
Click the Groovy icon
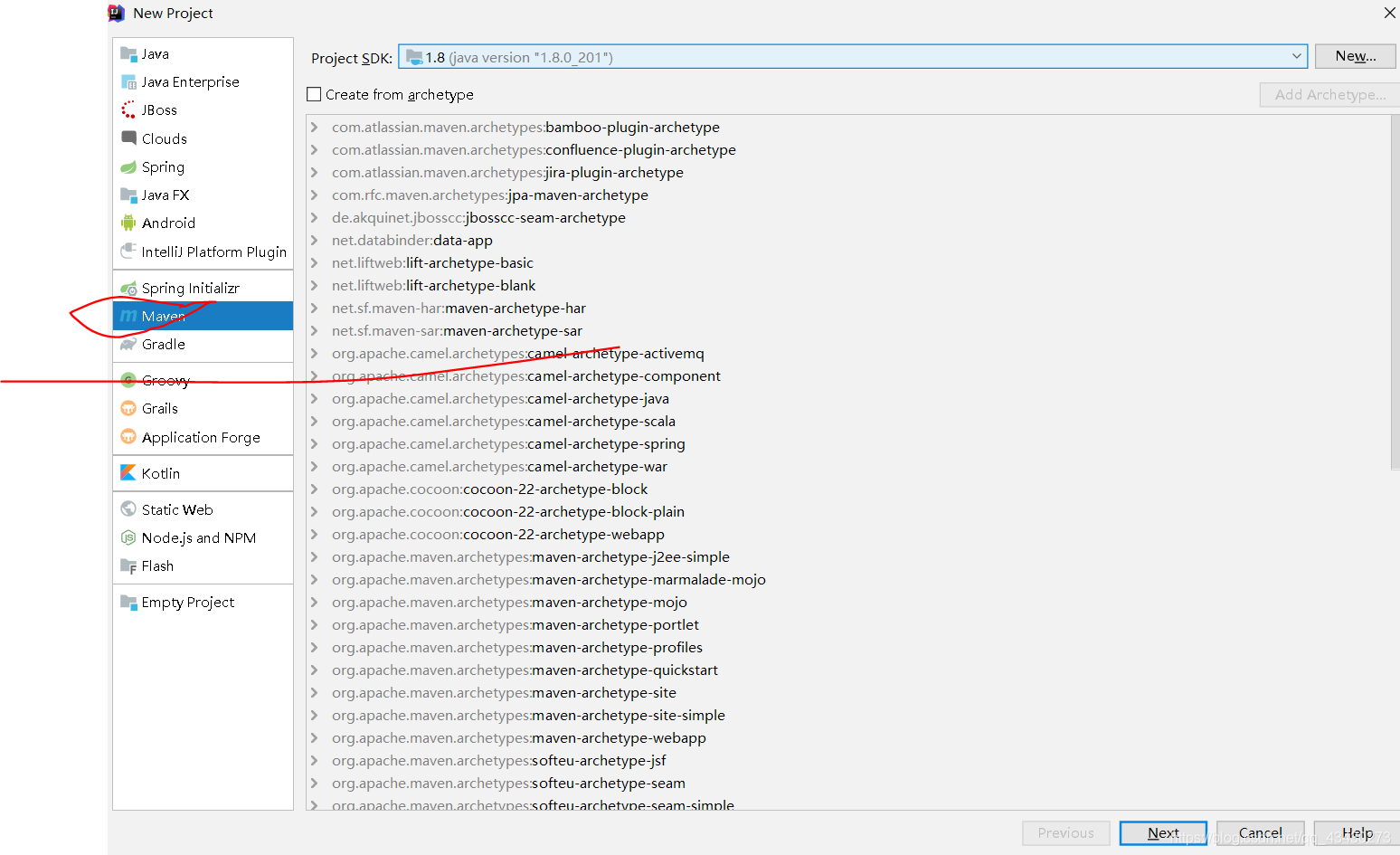[128, 381]
